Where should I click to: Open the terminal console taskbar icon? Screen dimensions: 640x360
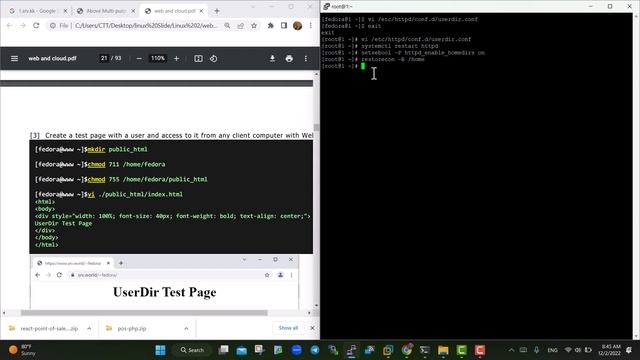pyautogui.click(x=425, y=350)
